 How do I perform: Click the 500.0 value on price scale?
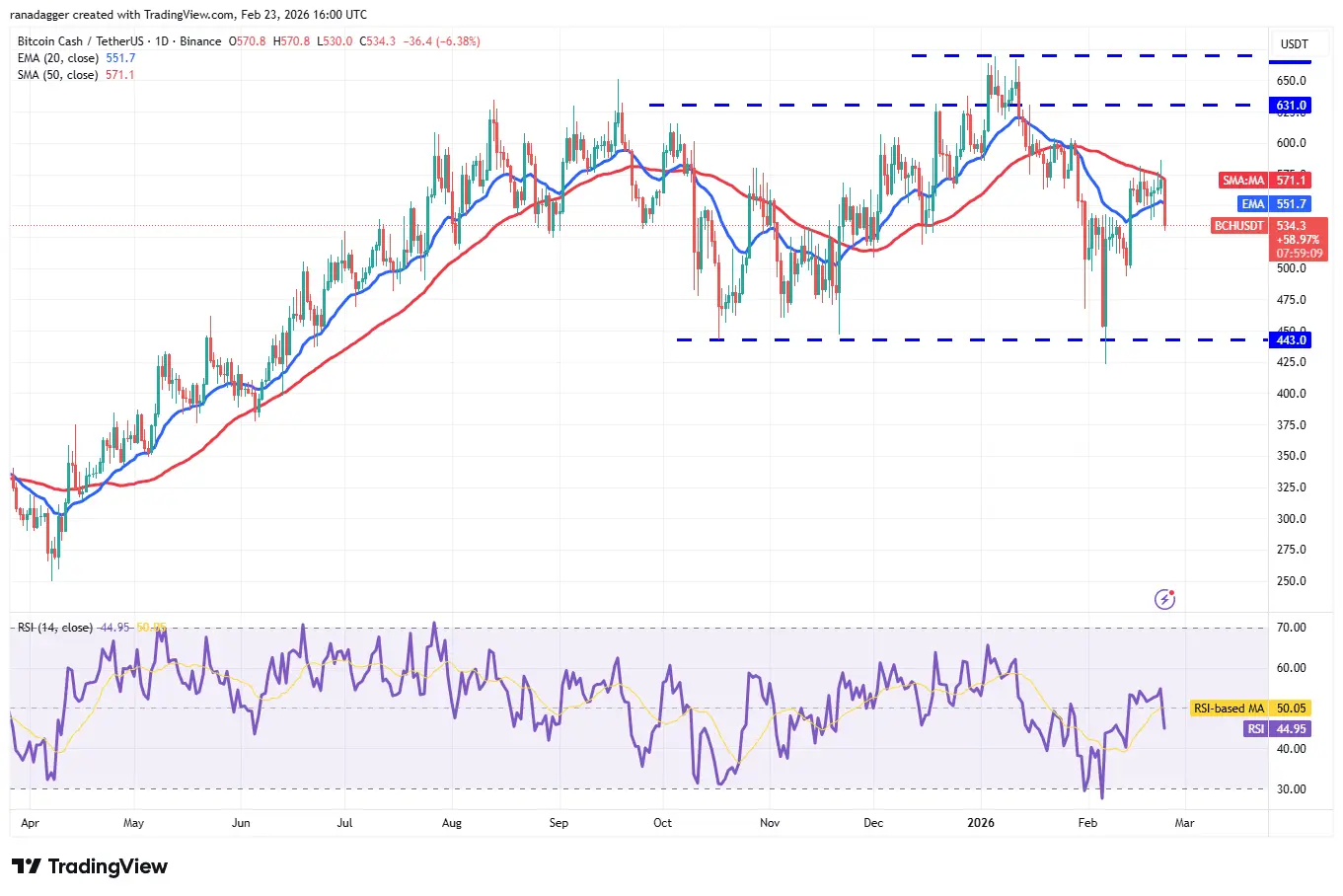(1291, 268)
